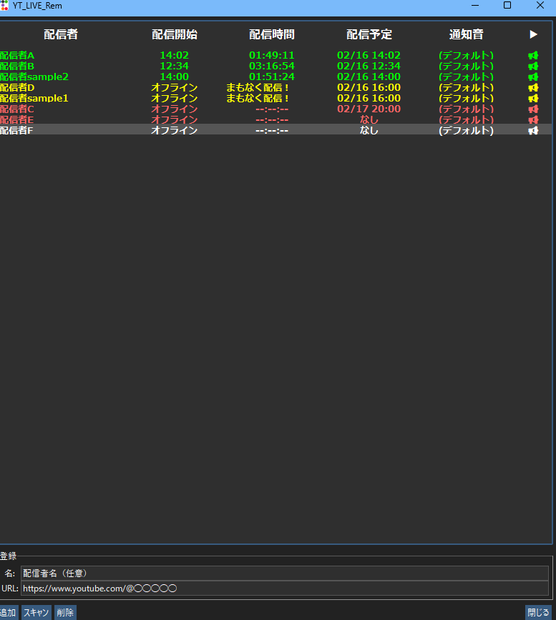Select the 配信者C row

click(276, 109)
